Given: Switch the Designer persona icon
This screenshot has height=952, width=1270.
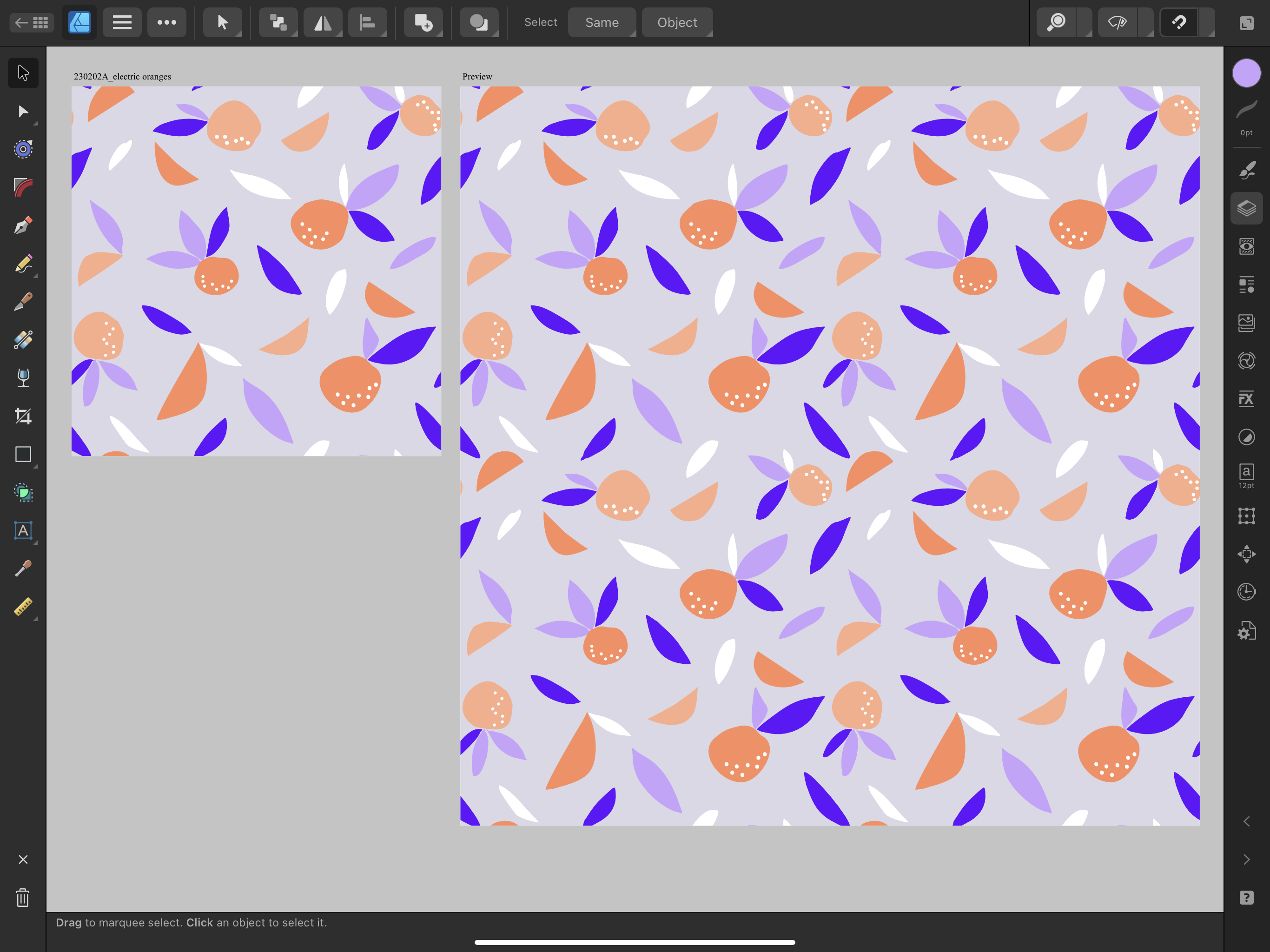Looking at the screenshot, I should click(79, 22).
